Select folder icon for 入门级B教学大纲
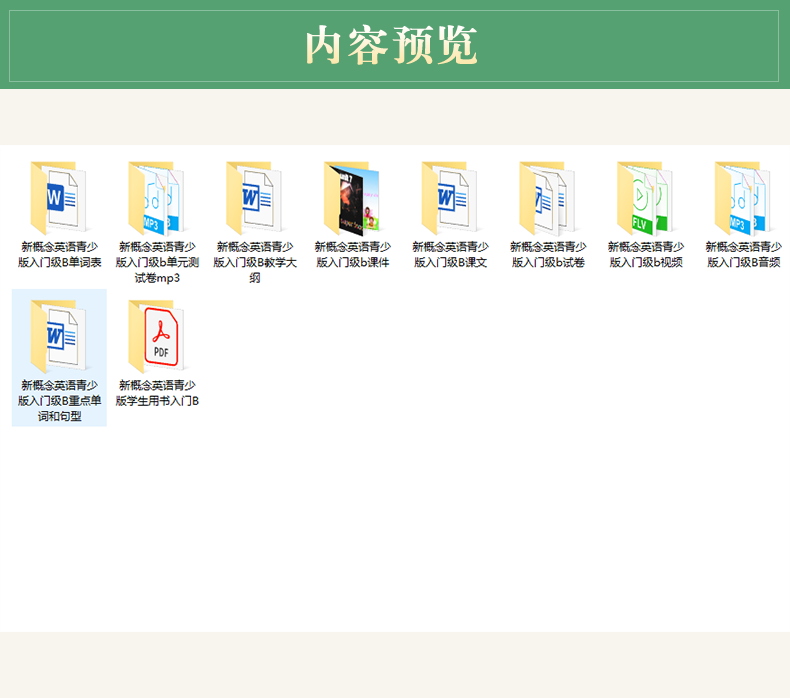 [x=254, y=198]
